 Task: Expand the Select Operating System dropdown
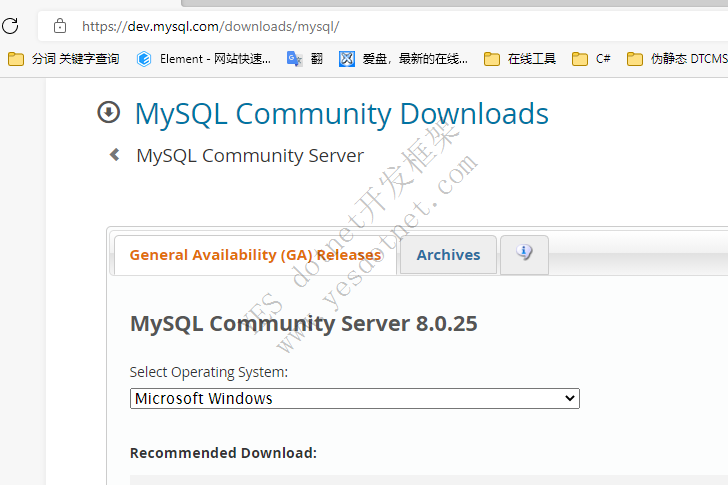(355, 398)
